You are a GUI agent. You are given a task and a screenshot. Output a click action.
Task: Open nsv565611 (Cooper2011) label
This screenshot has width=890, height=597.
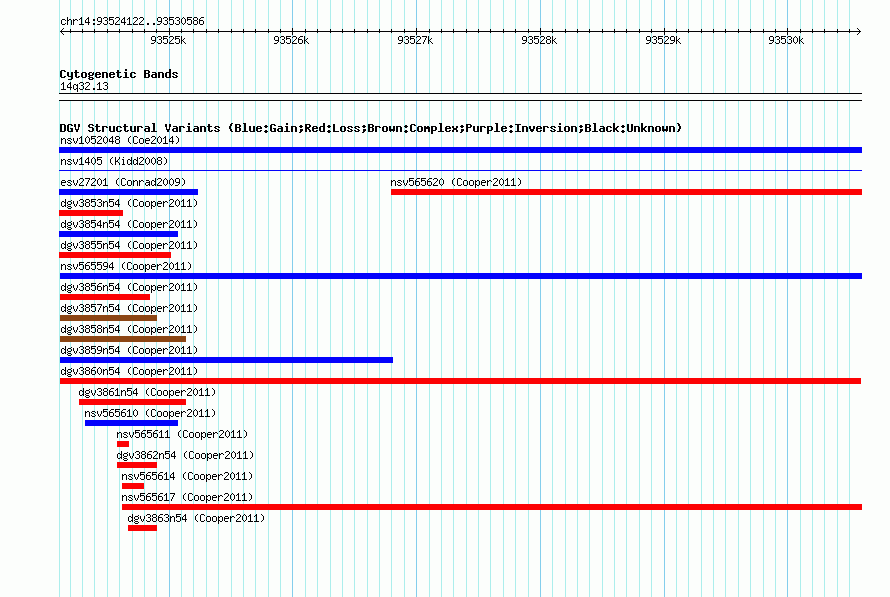pos(182,434)
